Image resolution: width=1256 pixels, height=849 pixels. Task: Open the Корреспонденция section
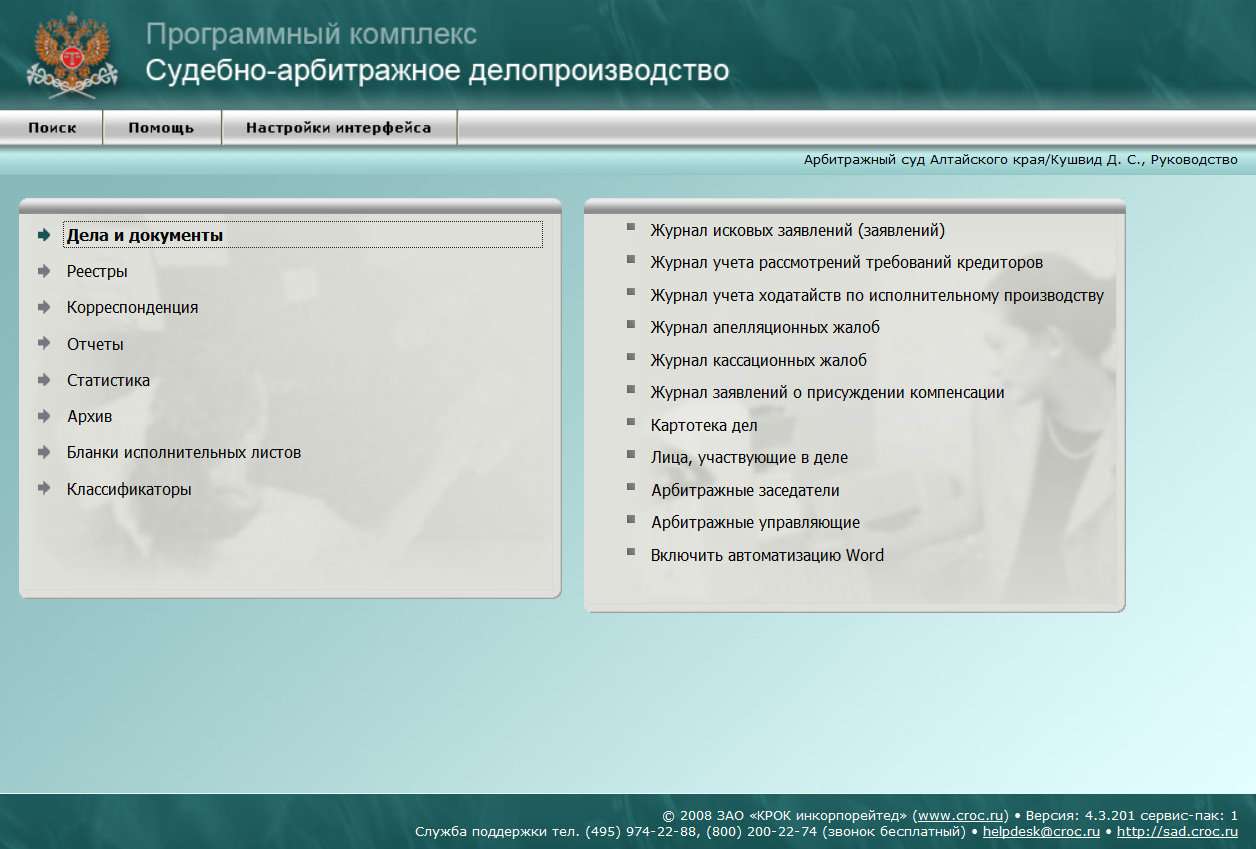(x=132, y=308)
